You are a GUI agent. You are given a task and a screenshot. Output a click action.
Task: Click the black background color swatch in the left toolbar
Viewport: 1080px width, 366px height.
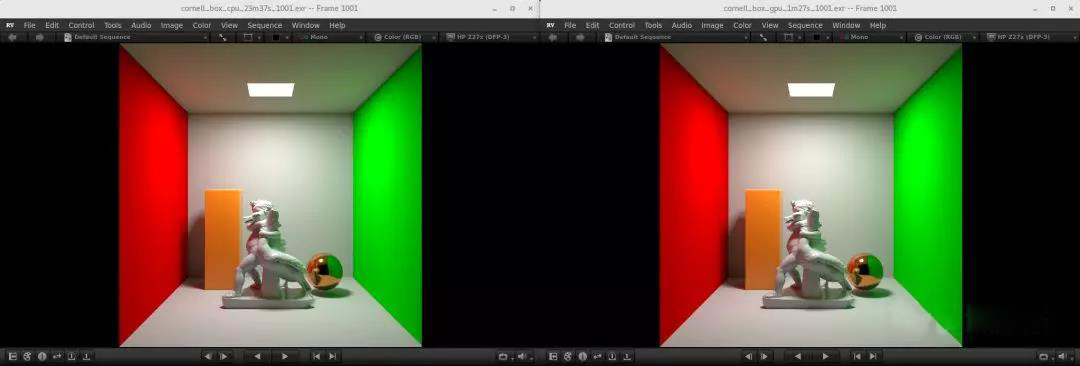(276, 37)
